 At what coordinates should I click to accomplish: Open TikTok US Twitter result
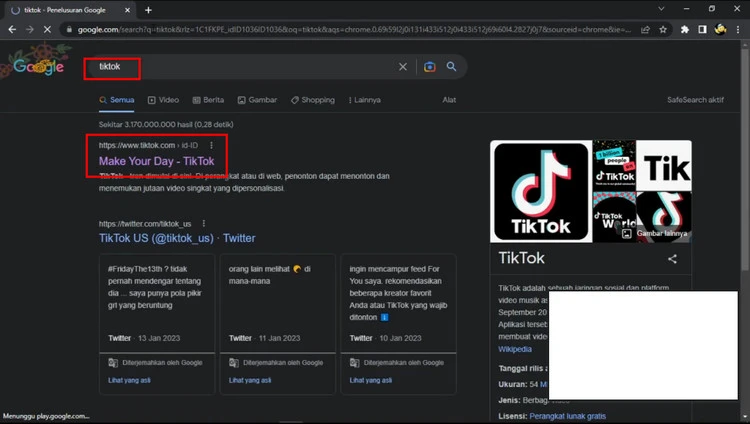point(177,238)
